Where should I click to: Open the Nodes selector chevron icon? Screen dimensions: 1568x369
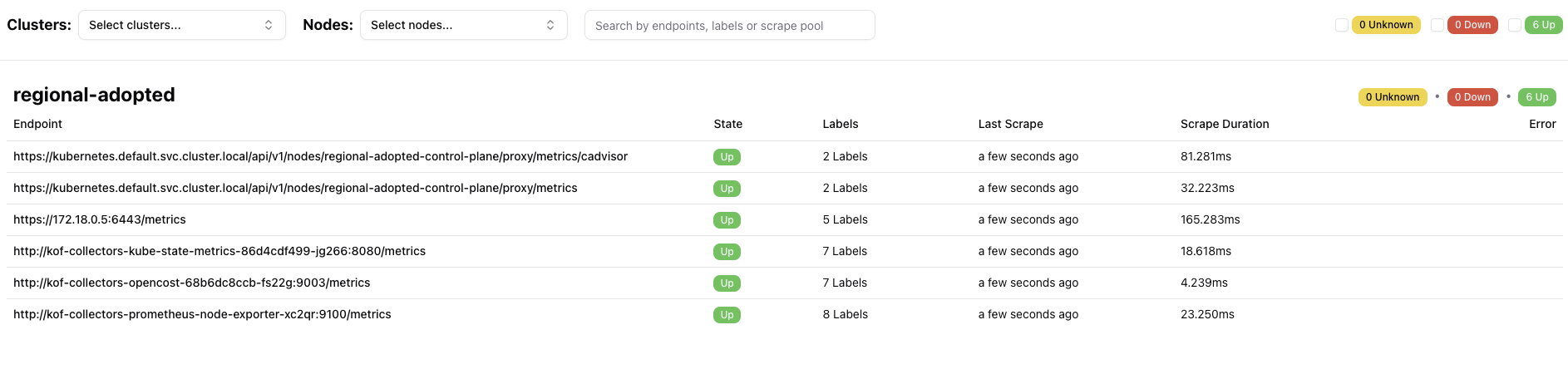pos(550,25)
